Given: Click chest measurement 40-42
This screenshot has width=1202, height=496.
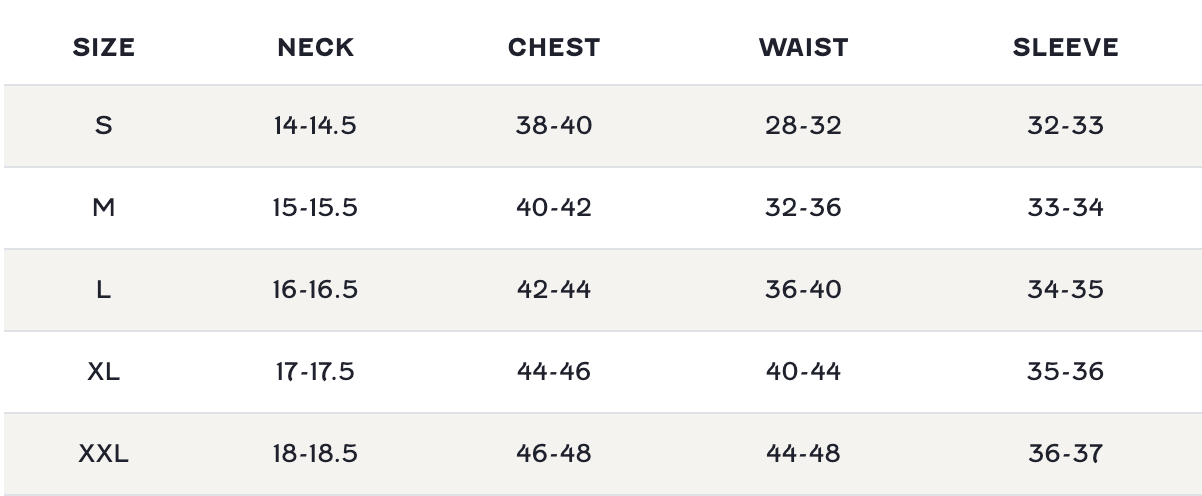Looking at the screenshot, I should click(554, 208).
